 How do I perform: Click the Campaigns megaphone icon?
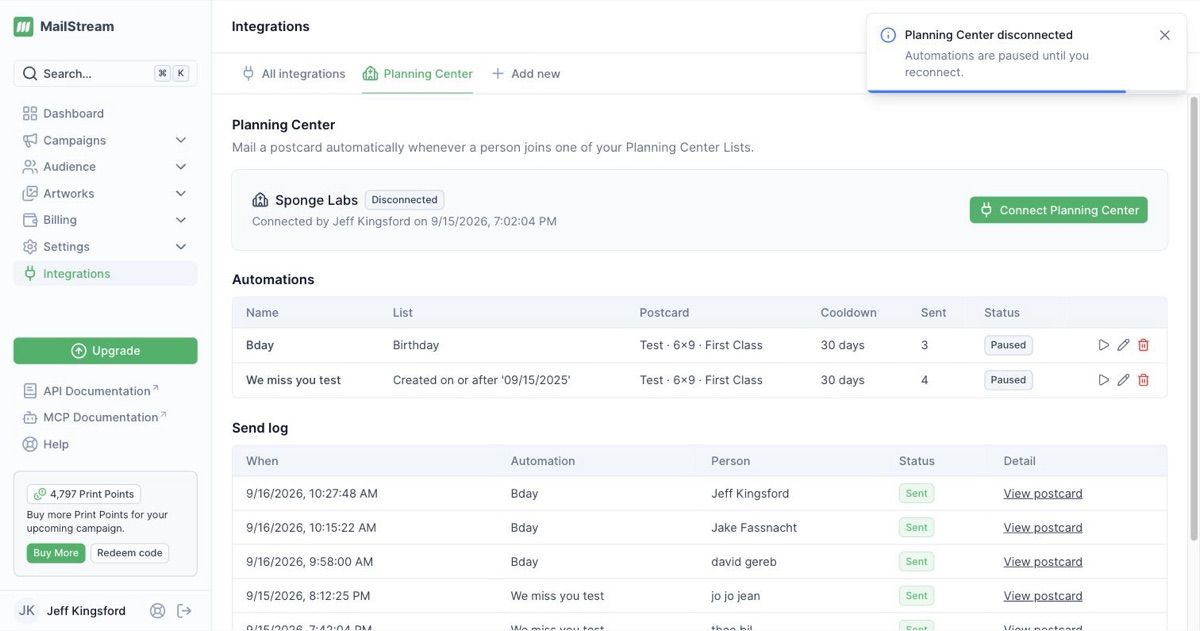[x=30, y=141]
